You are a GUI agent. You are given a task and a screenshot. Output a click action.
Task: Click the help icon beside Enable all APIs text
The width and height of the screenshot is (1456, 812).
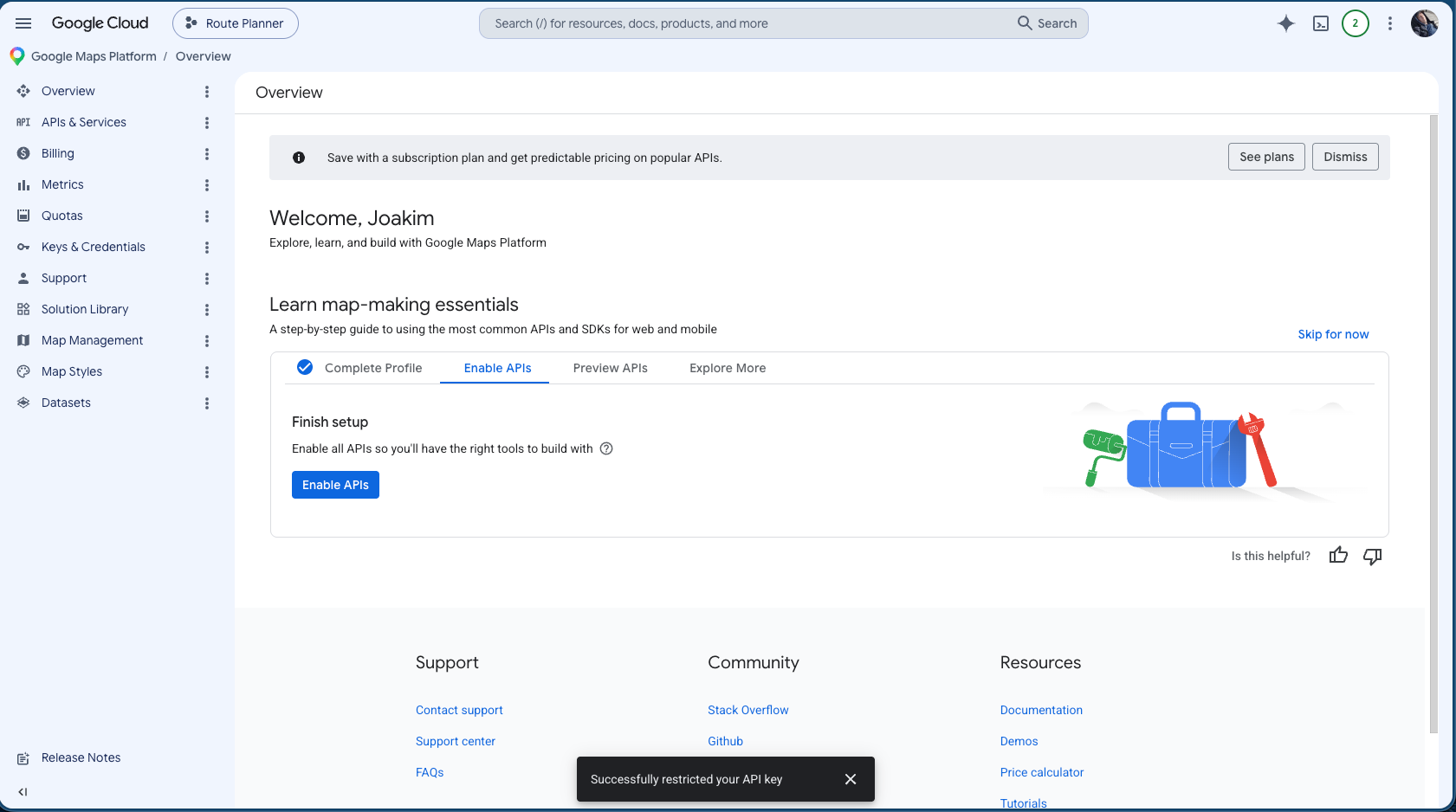[x=606, y=448]
